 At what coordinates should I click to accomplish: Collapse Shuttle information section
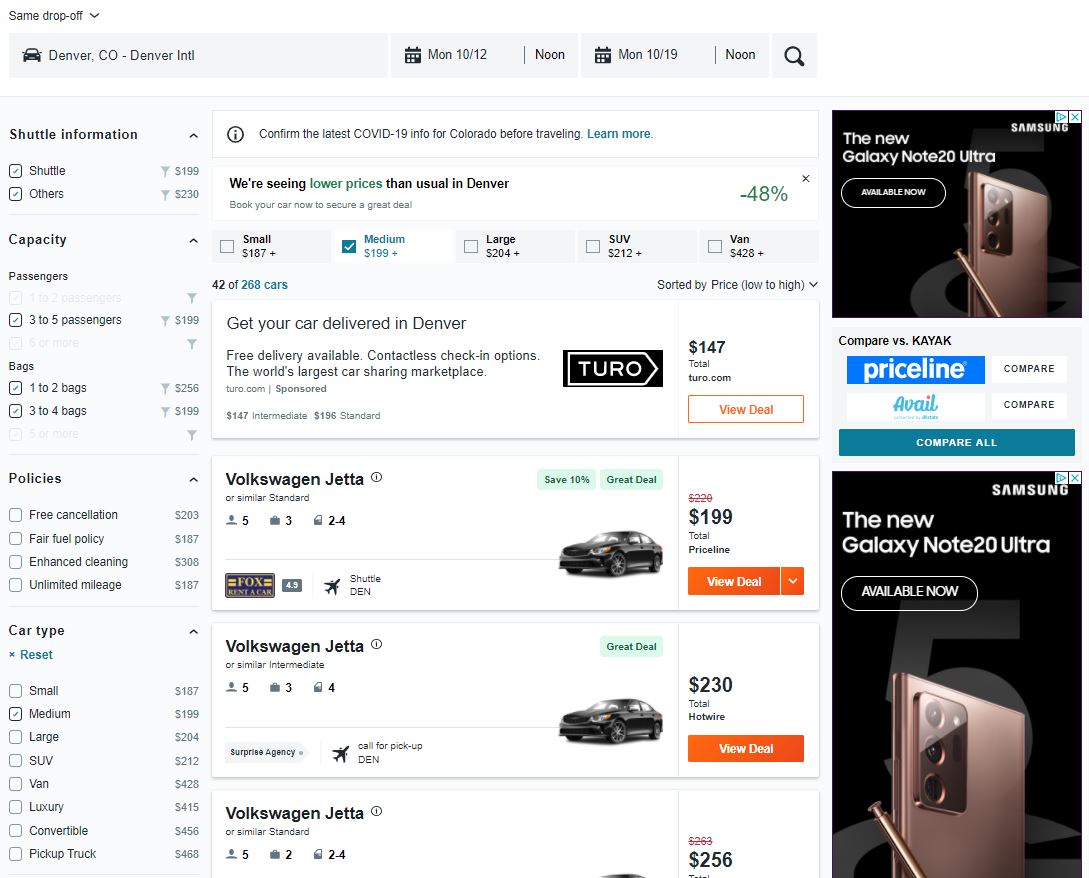click(x=193, y=135)
